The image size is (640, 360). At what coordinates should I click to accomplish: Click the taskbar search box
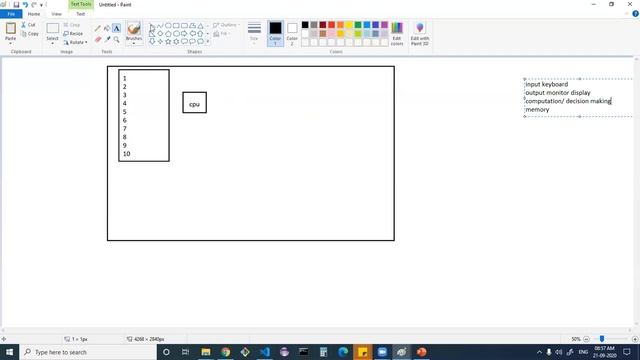(x=88, y=352)
